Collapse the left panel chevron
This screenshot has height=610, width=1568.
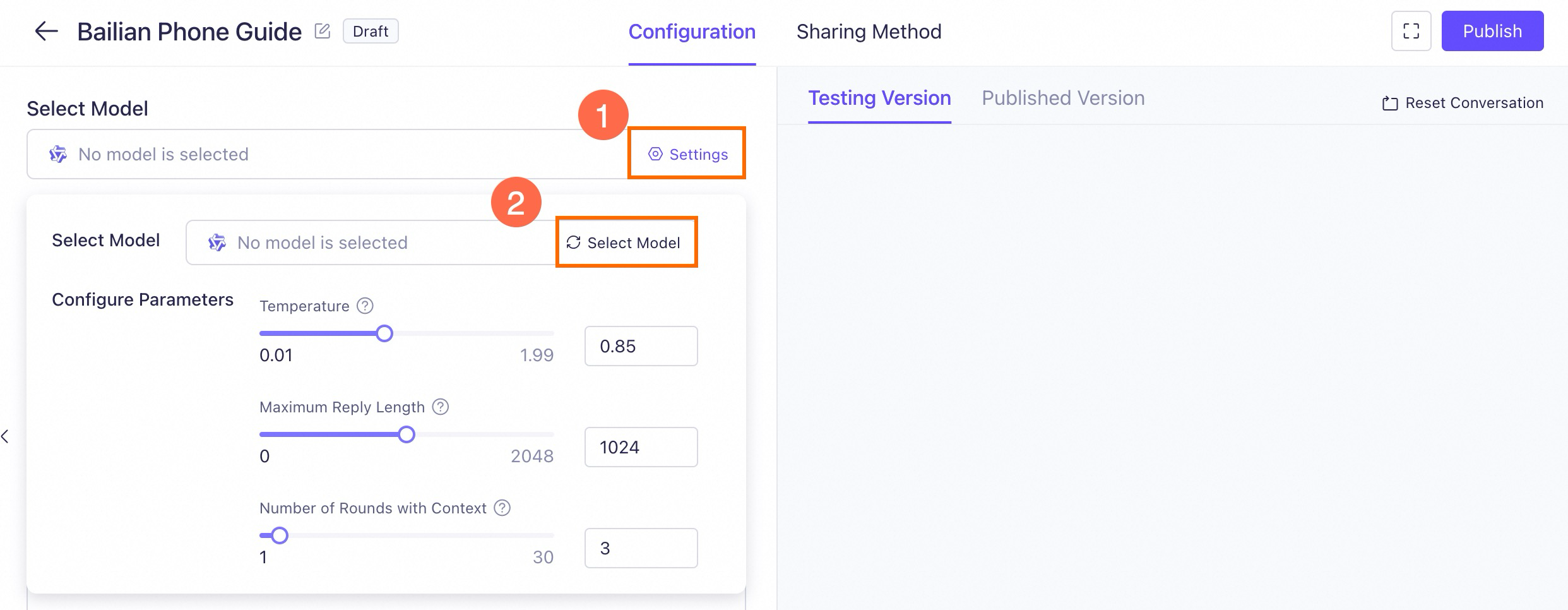click(x=5, y=436)
